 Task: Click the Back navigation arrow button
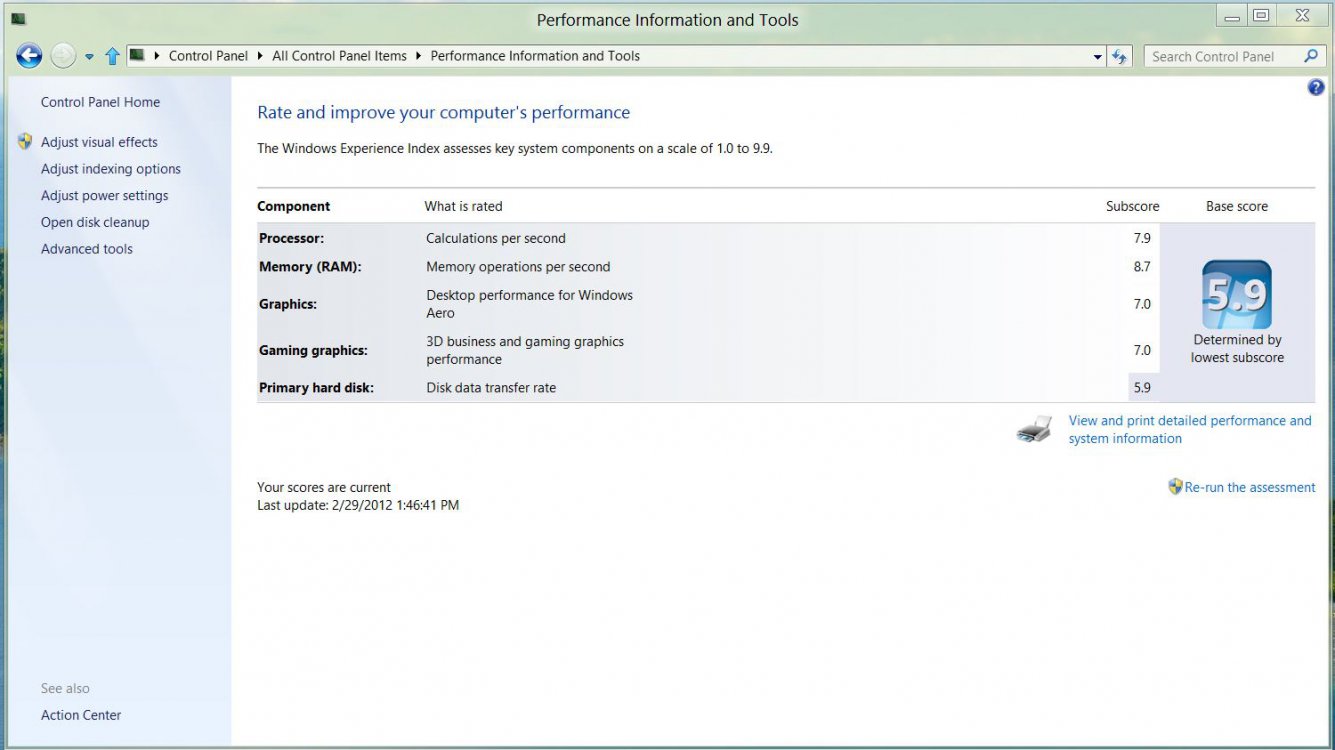29,56
